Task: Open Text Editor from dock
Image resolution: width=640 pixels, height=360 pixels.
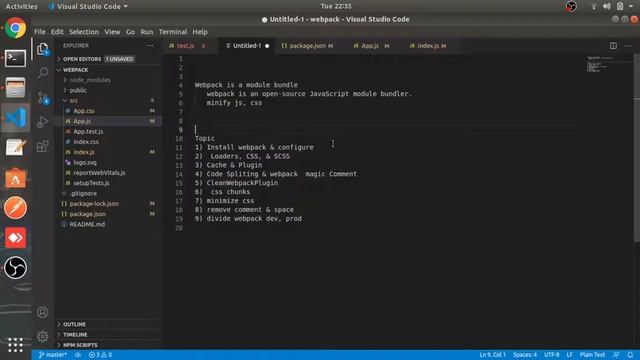Action: click(16, 148)
